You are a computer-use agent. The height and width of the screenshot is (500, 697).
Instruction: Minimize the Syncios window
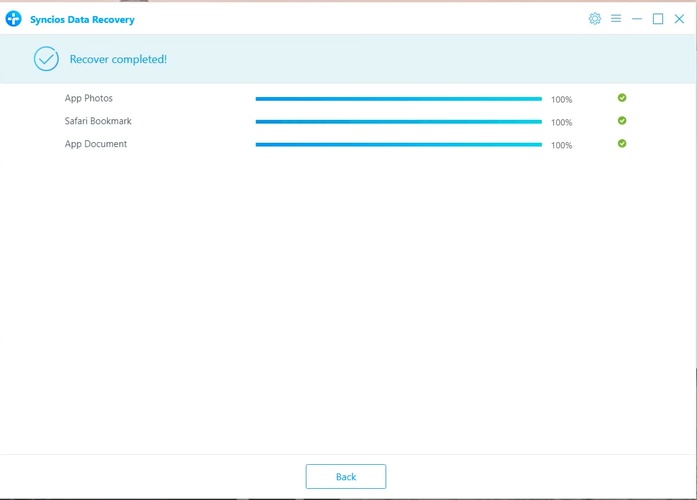tap(637, 19)
